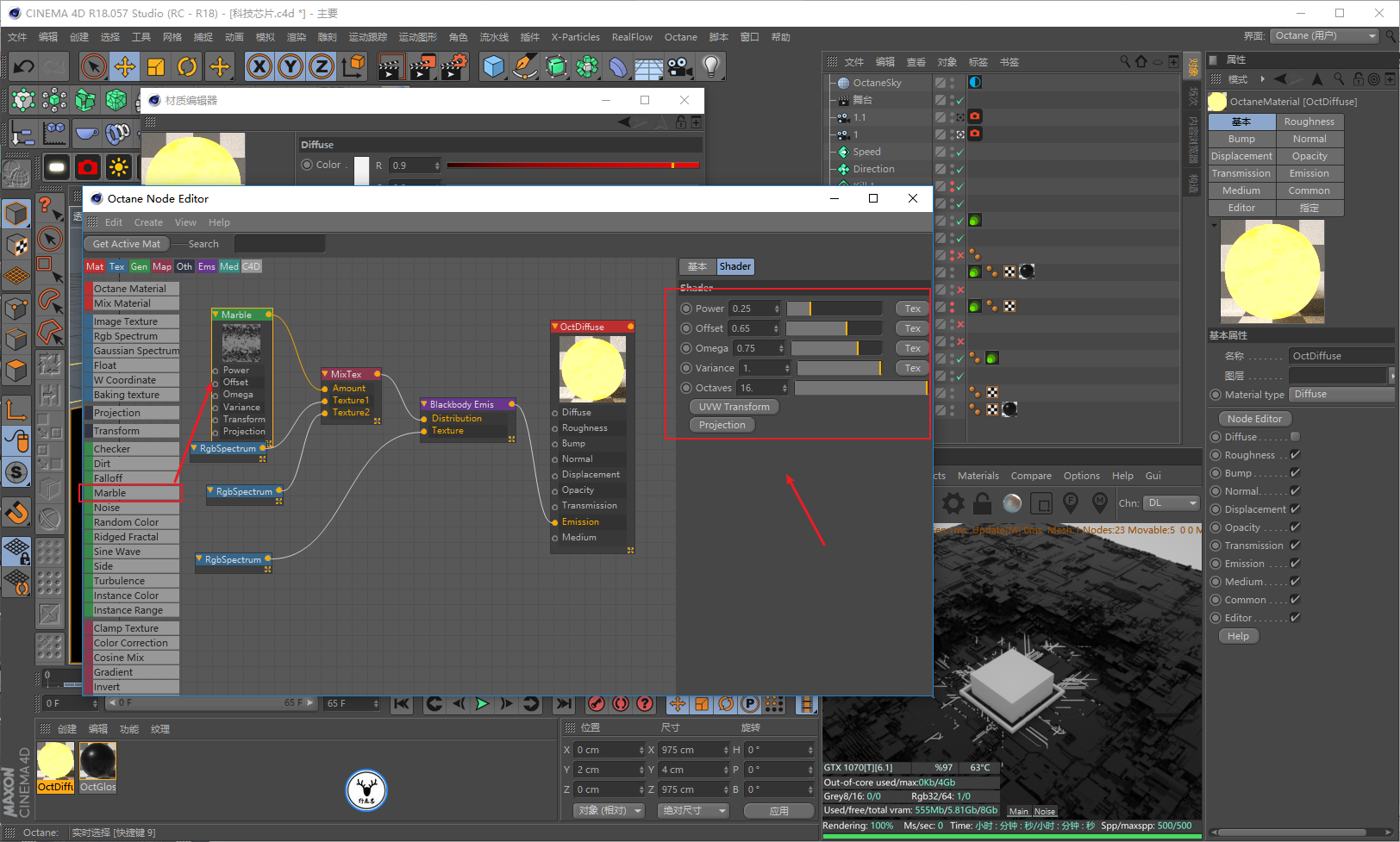The height and width of the screenshot is (842, 1400).
Task: Open the Chn DL channel dropdown
Action: (x=1172, y=502)
